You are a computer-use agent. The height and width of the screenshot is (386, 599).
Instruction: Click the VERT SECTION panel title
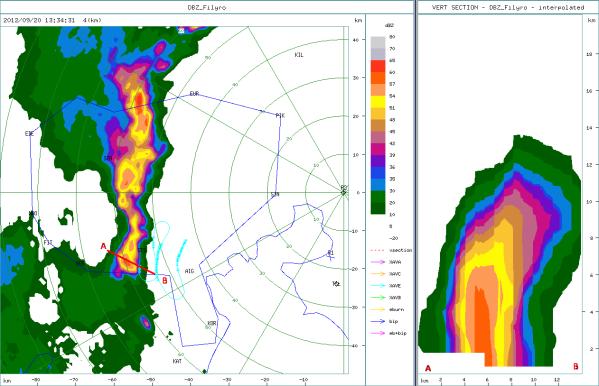(x=508, y=7)
